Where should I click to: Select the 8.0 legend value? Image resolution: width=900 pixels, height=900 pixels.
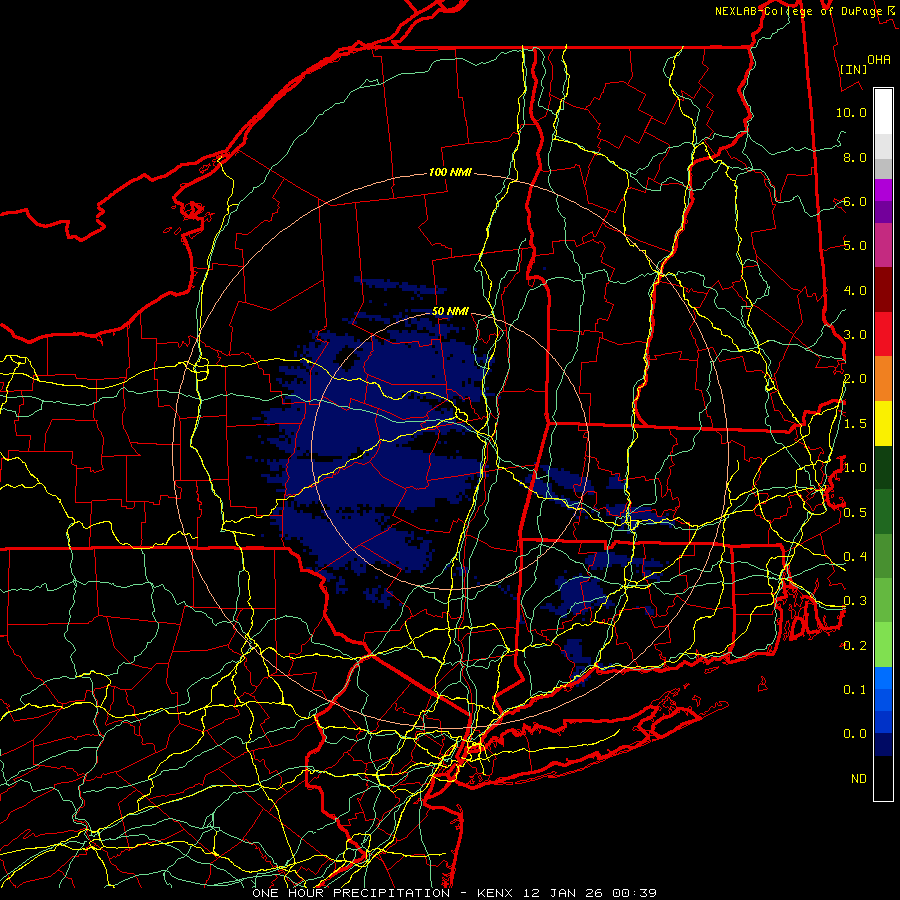click(855, 157)
